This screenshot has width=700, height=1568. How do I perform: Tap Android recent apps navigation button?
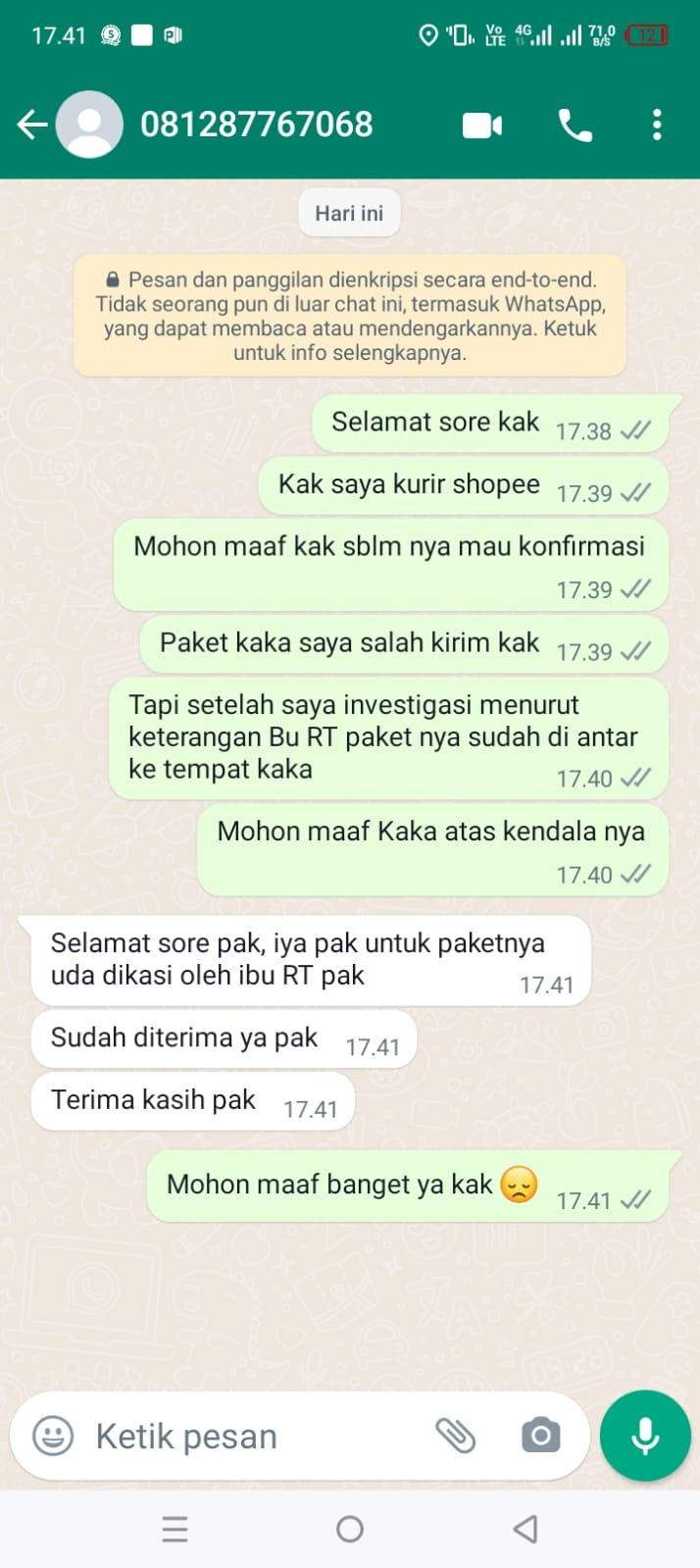click(x=175, y=1529)
